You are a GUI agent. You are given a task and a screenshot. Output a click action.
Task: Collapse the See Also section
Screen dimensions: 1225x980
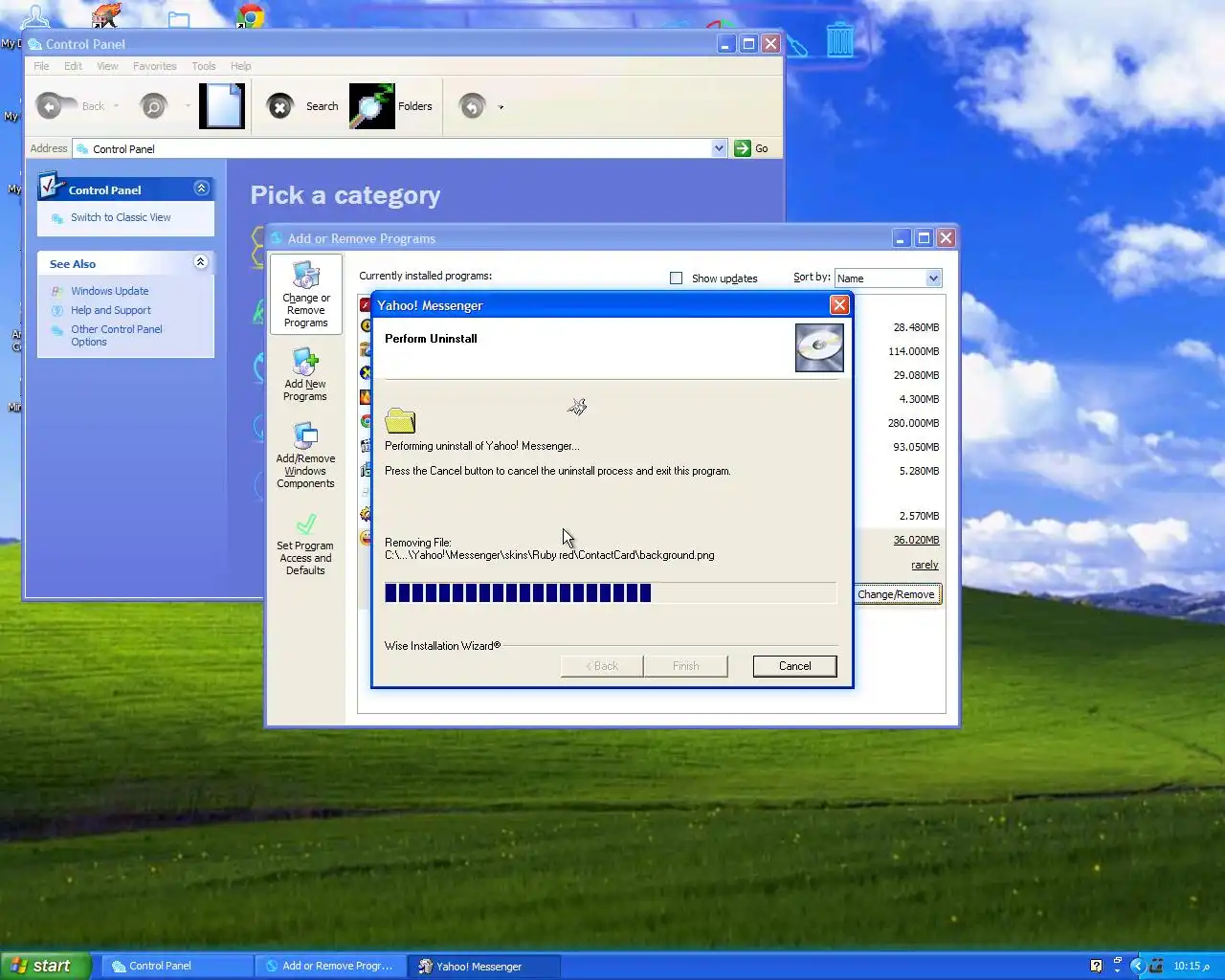pos(201,262)
